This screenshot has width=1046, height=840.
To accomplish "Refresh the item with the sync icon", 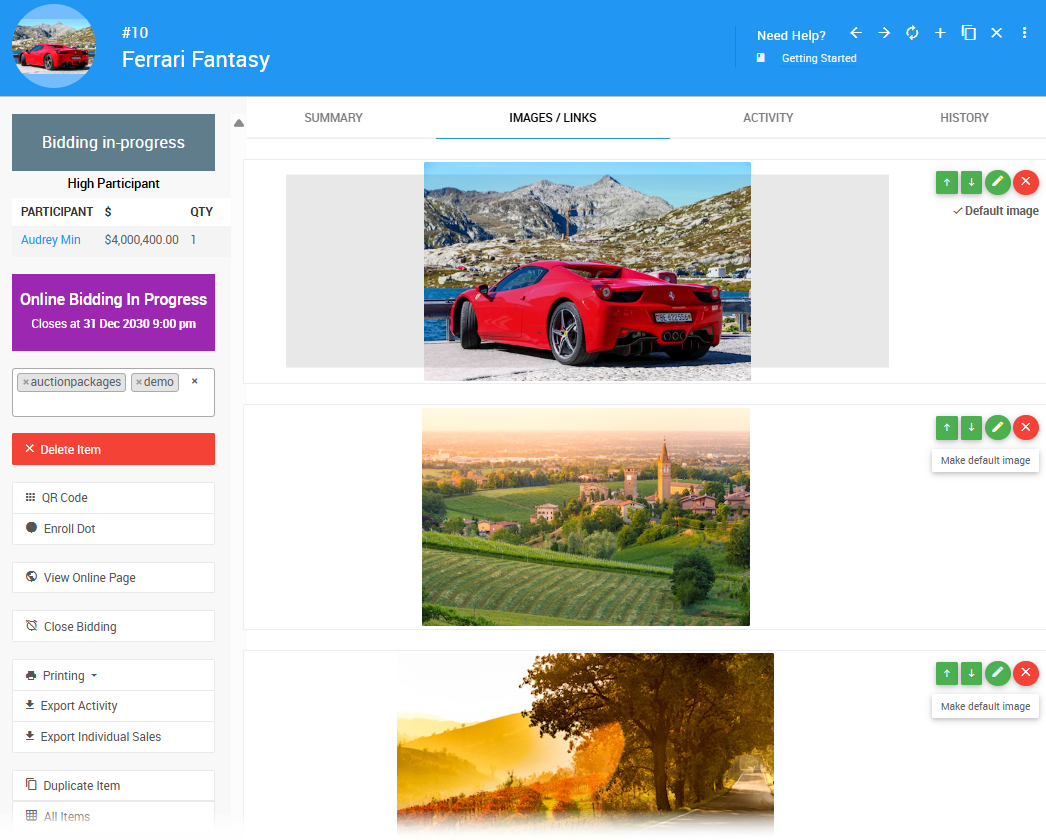I will point(912,33).
